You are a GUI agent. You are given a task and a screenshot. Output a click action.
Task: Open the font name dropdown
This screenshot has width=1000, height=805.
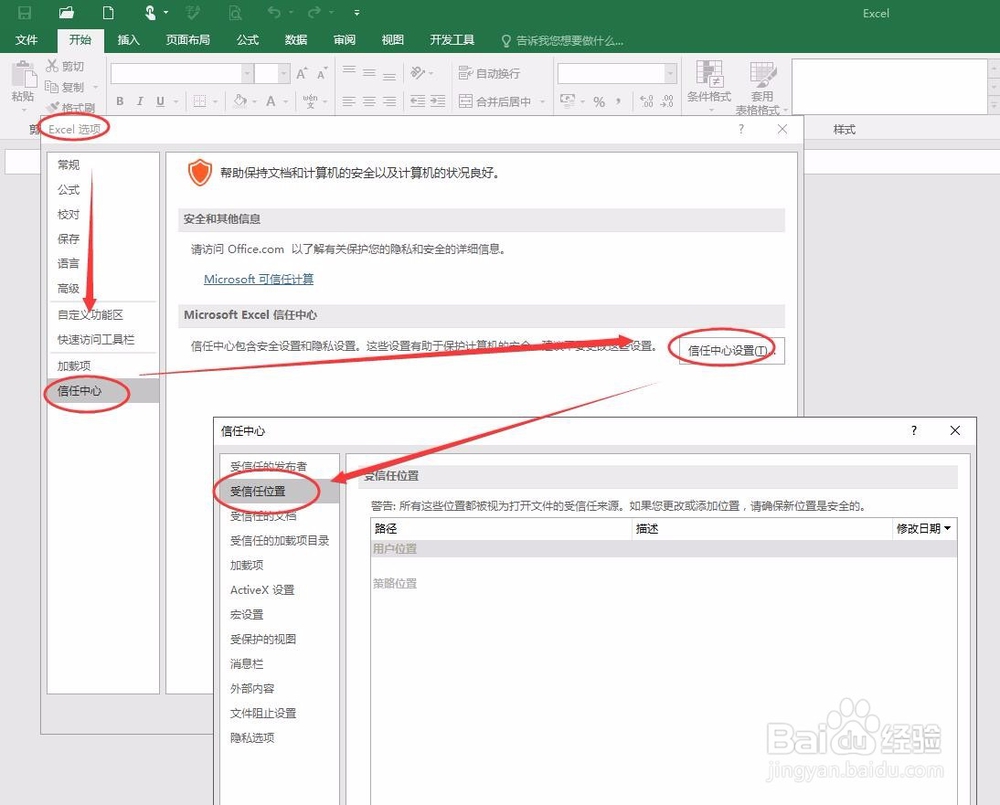(x=247, y=73)
